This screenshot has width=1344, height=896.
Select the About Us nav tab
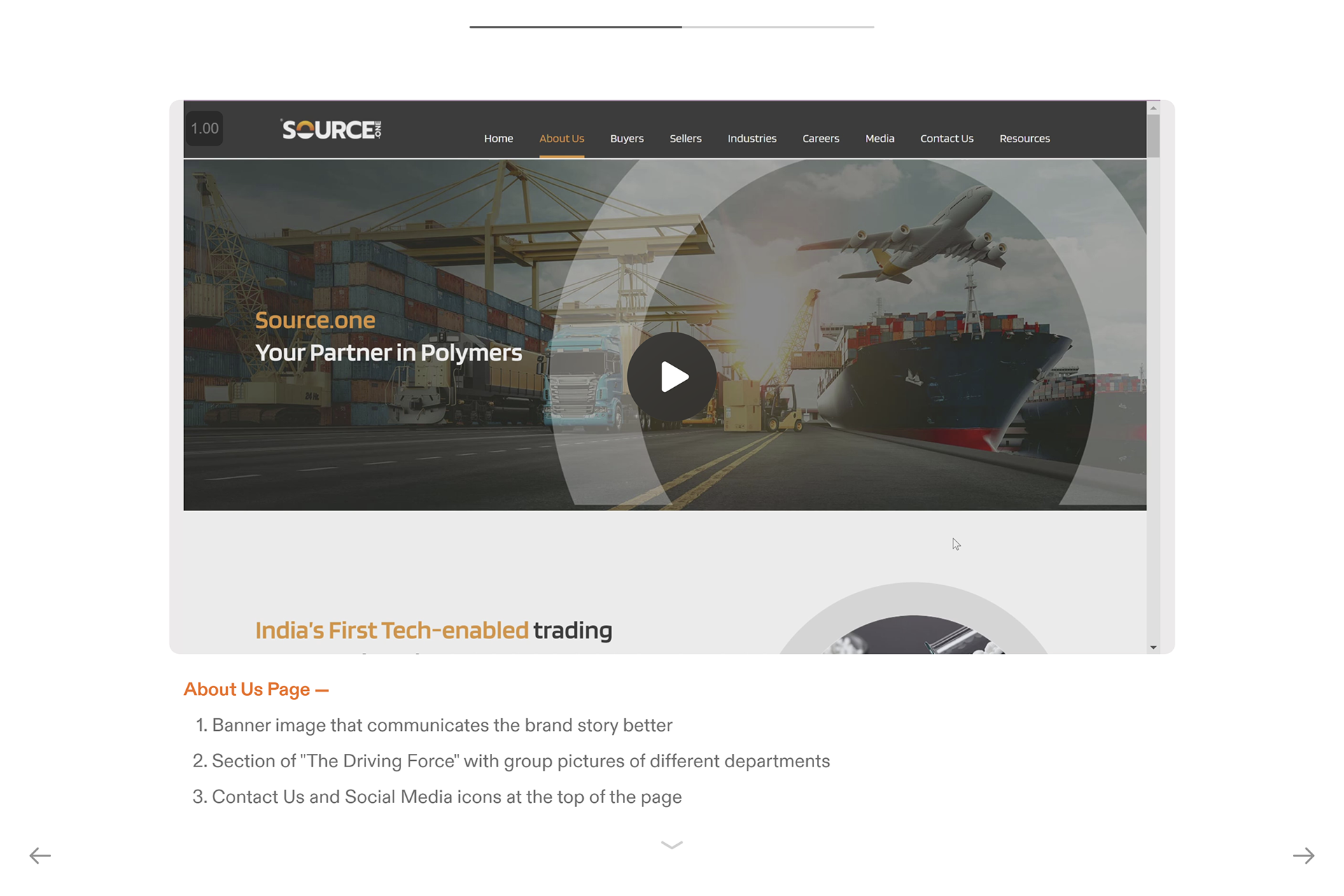tap(561, 139)
